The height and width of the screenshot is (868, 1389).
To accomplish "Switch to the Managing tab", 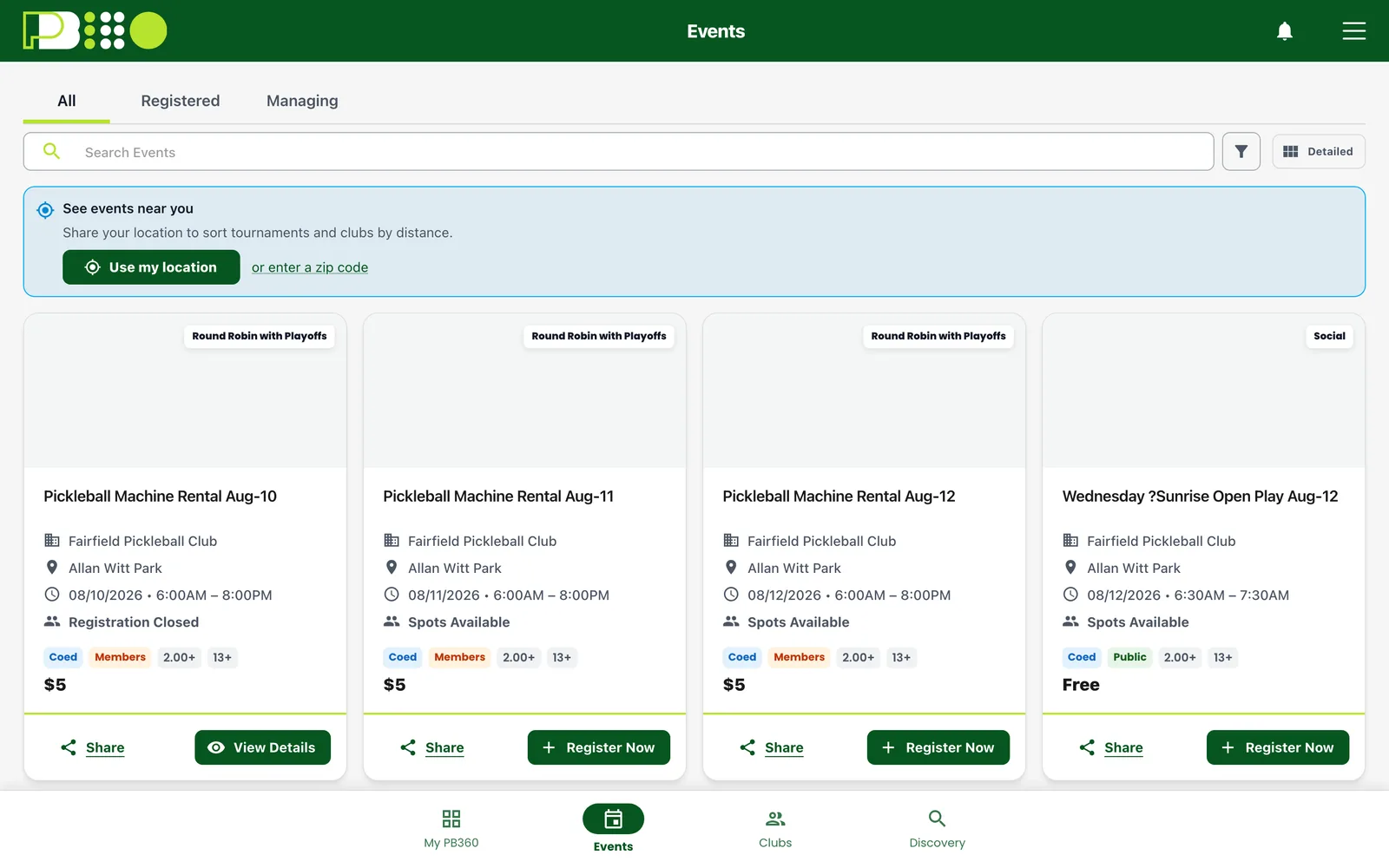I will pos(302,101).
